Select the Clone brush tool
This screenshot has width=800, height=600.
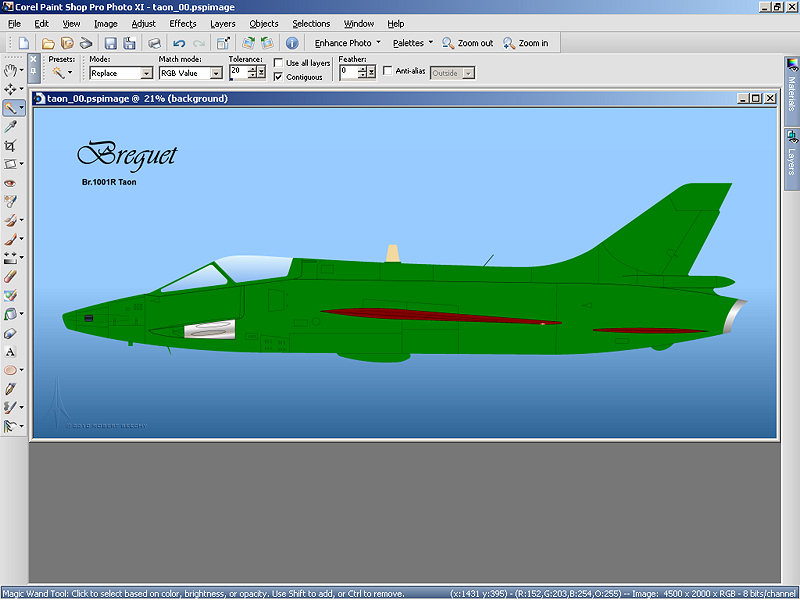click(x=10, y=220)
